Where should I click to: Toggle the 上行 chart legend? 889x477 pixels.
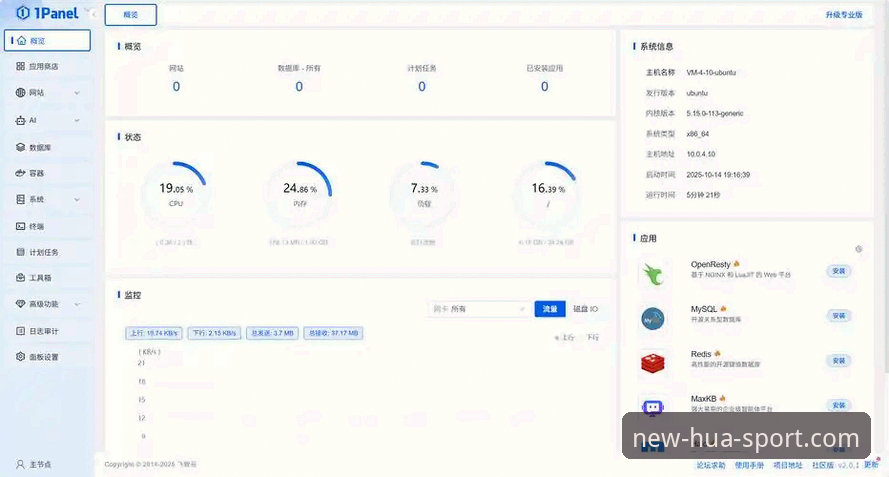click(x=565, y=337)
